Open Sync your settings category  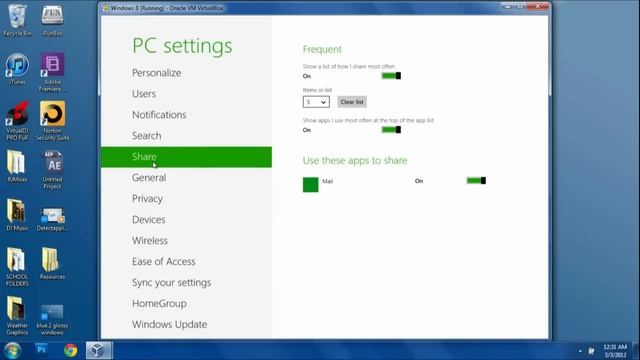click(171, 282)
